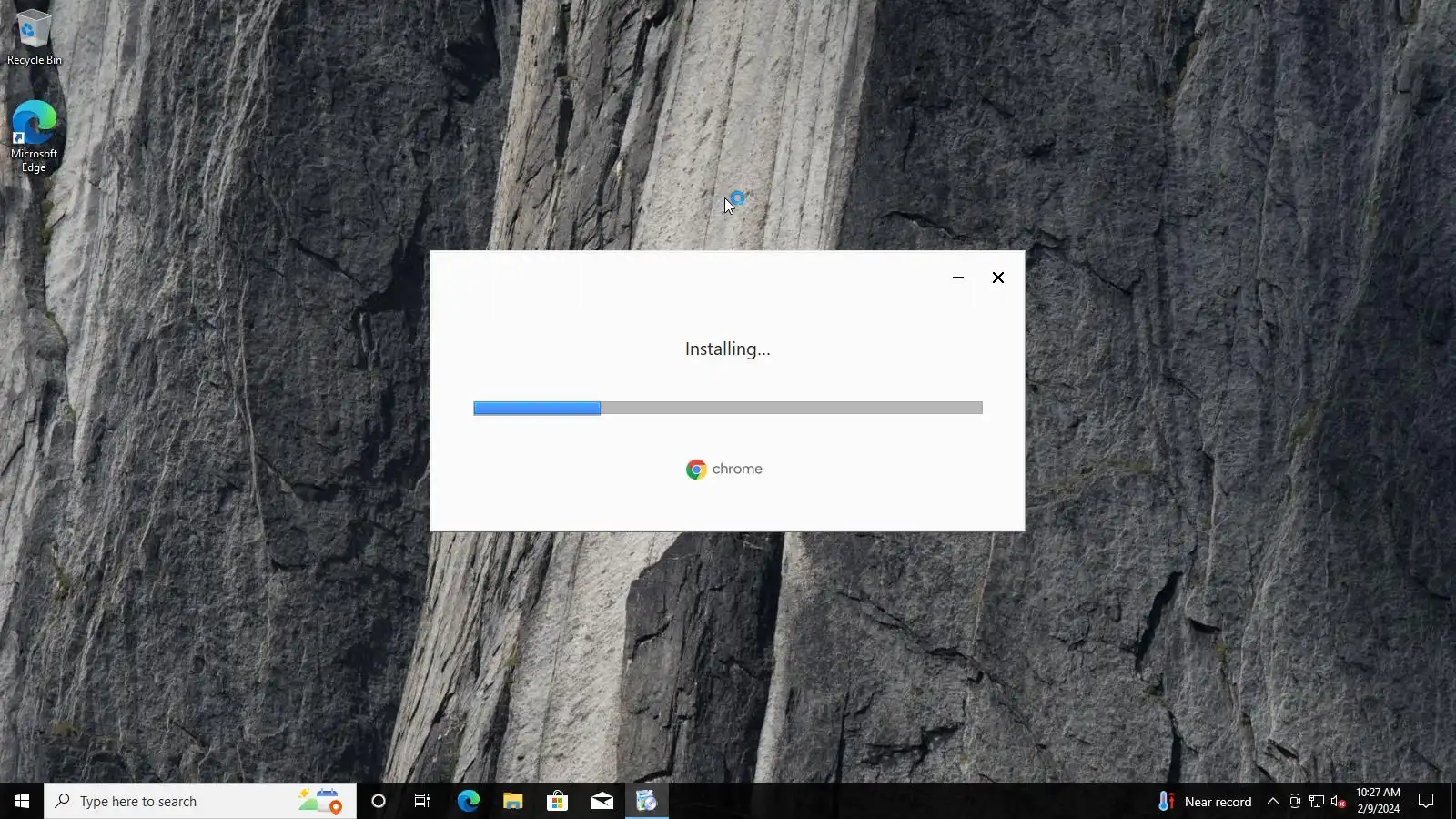
Task: Click the "Installing..." status text
Action: point(728,349)
